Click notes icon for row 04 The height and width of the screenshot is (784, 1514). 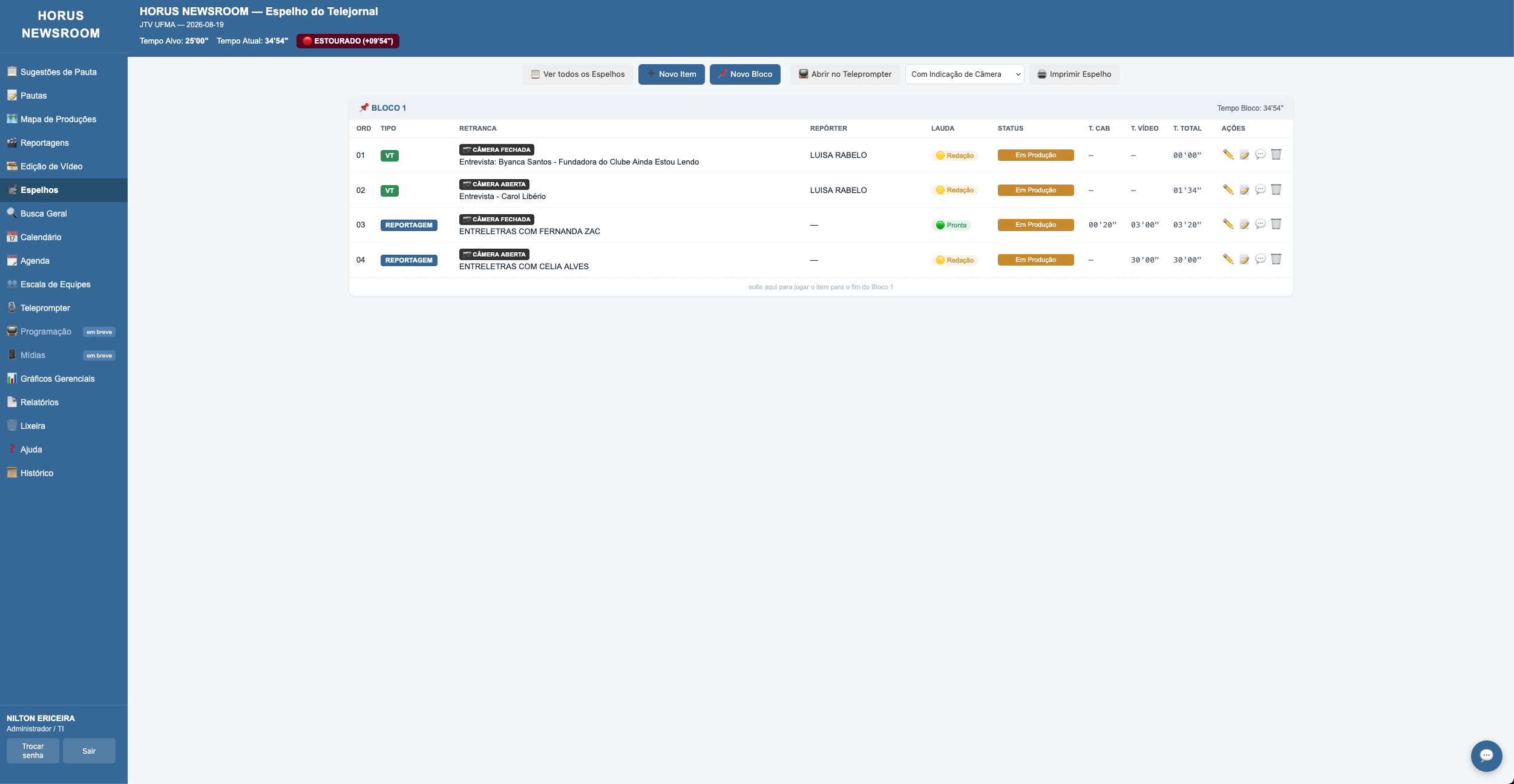(1244, 260)
